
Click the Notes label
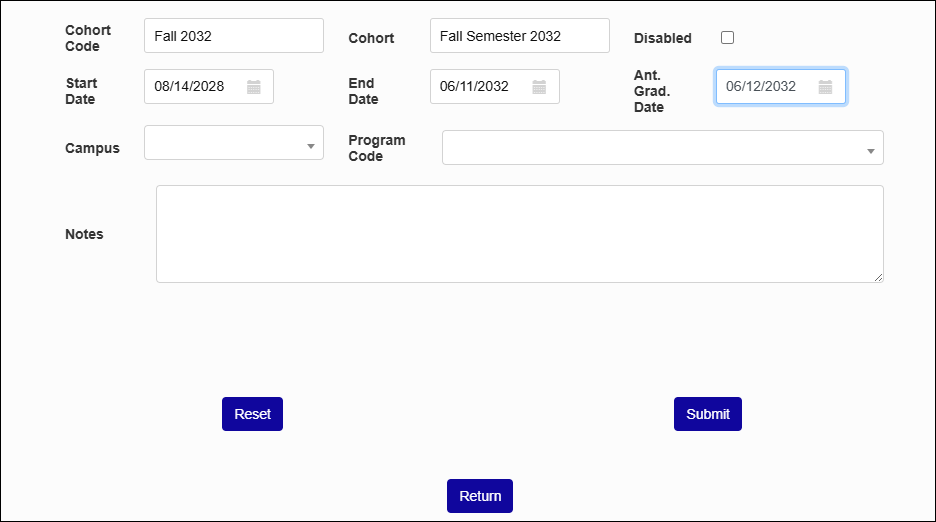point(84,234)
